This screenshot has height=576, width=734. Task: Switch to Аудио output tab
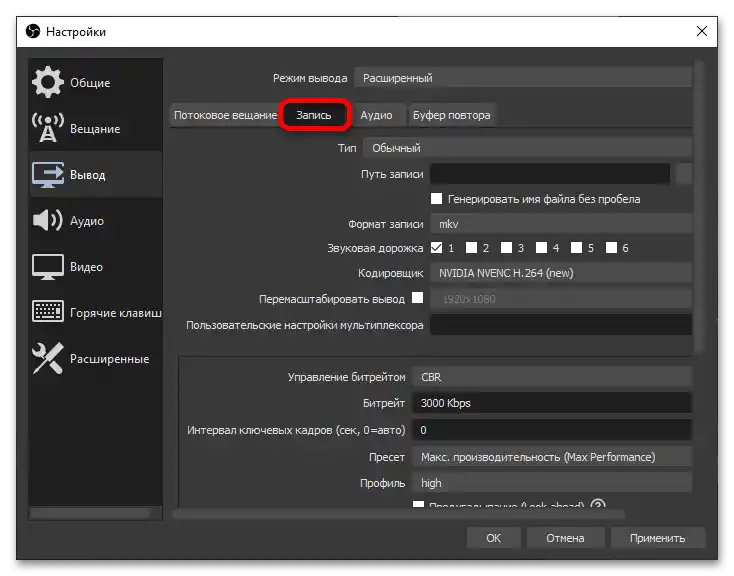tap(377, 115)
